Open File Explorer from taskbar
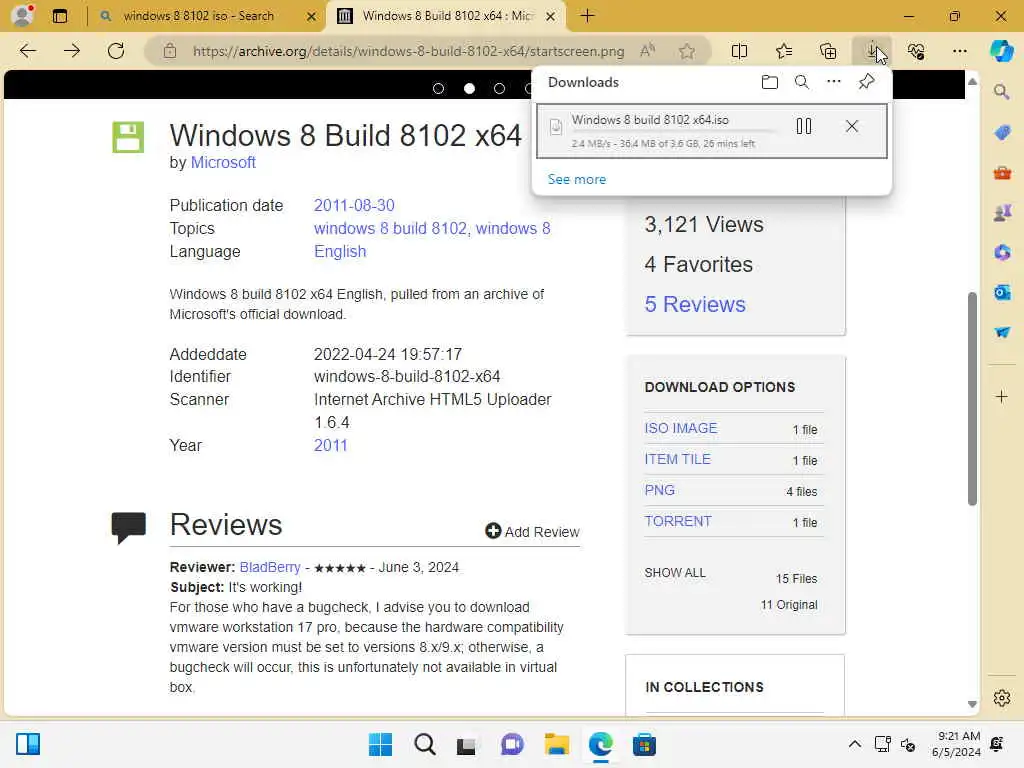This screenshot has height=768, width=1024. coord(556,744)
